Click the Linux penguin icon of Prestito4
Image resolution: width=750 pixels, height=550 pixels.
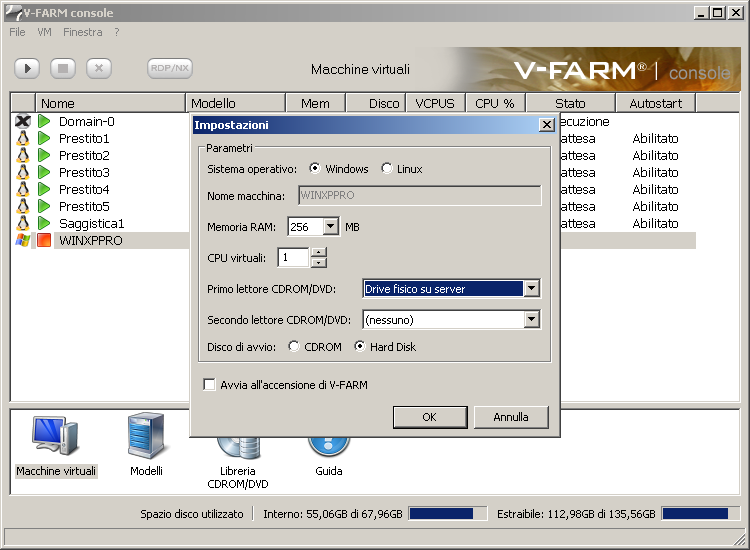22,189
